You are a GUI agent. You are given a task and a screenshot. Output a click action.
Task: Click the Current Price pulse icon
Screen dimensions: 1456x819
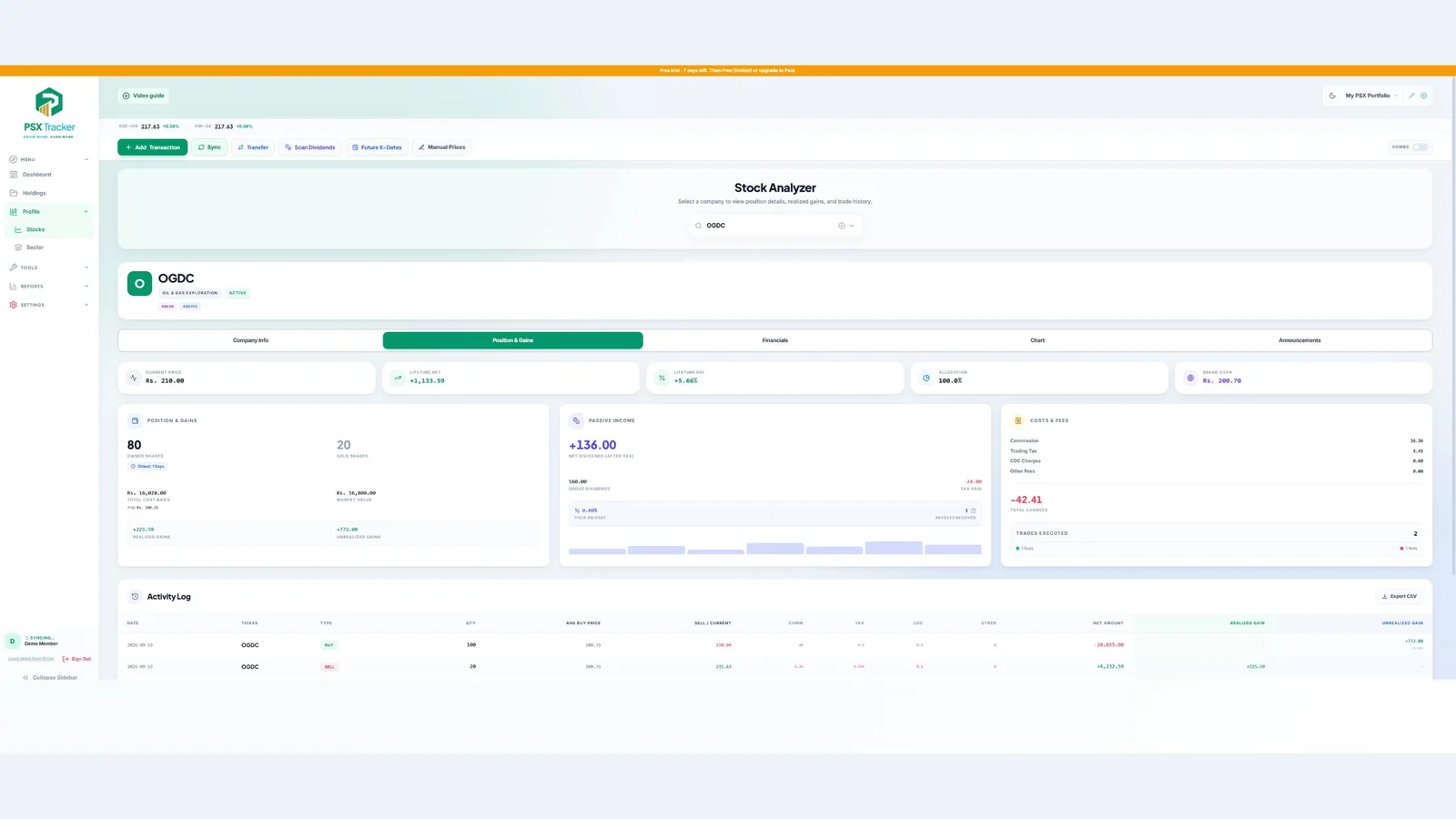pos(134,378)
